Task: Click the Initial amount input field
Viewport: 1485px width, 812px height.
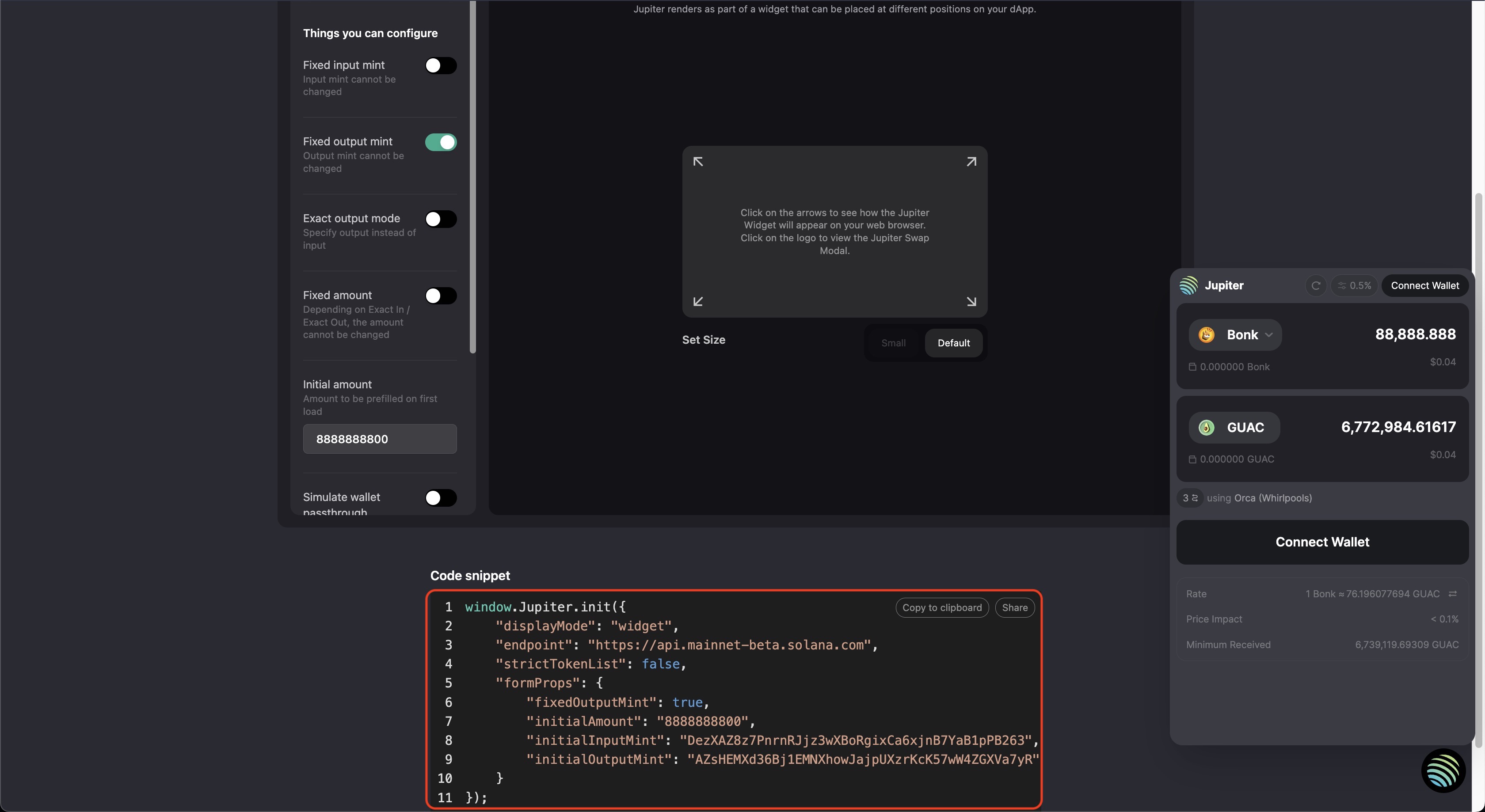Action: pyautogui.click(x=380, y=439)
